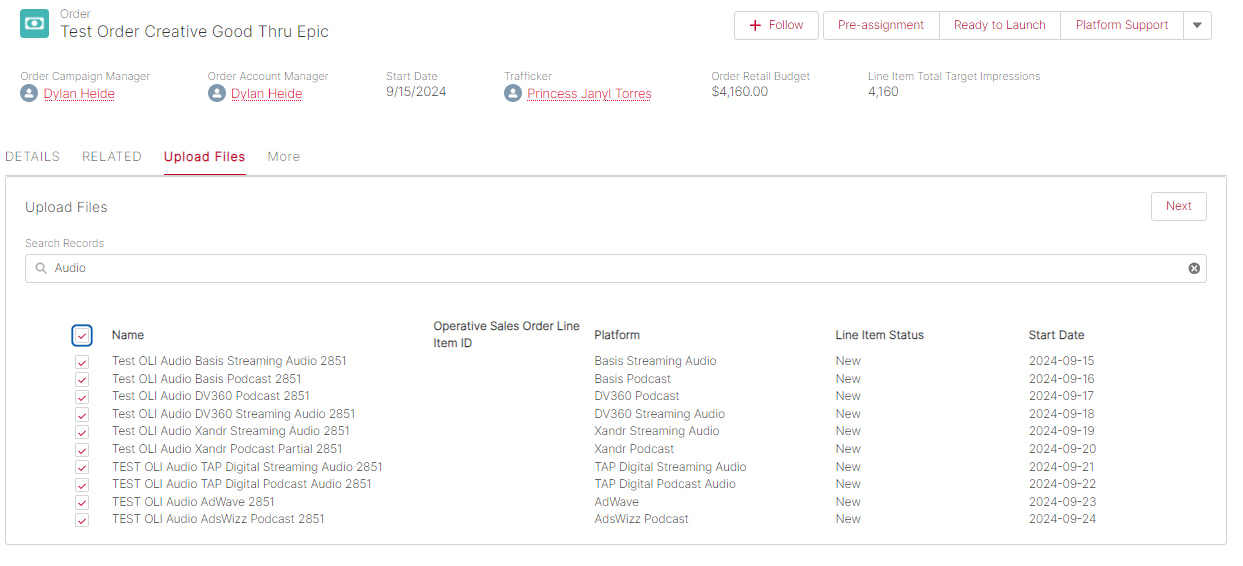Screen dimensions: 1243x566
Task: Open Princess Janyl Torres trafficker link
Action: [x=589, y=94]
